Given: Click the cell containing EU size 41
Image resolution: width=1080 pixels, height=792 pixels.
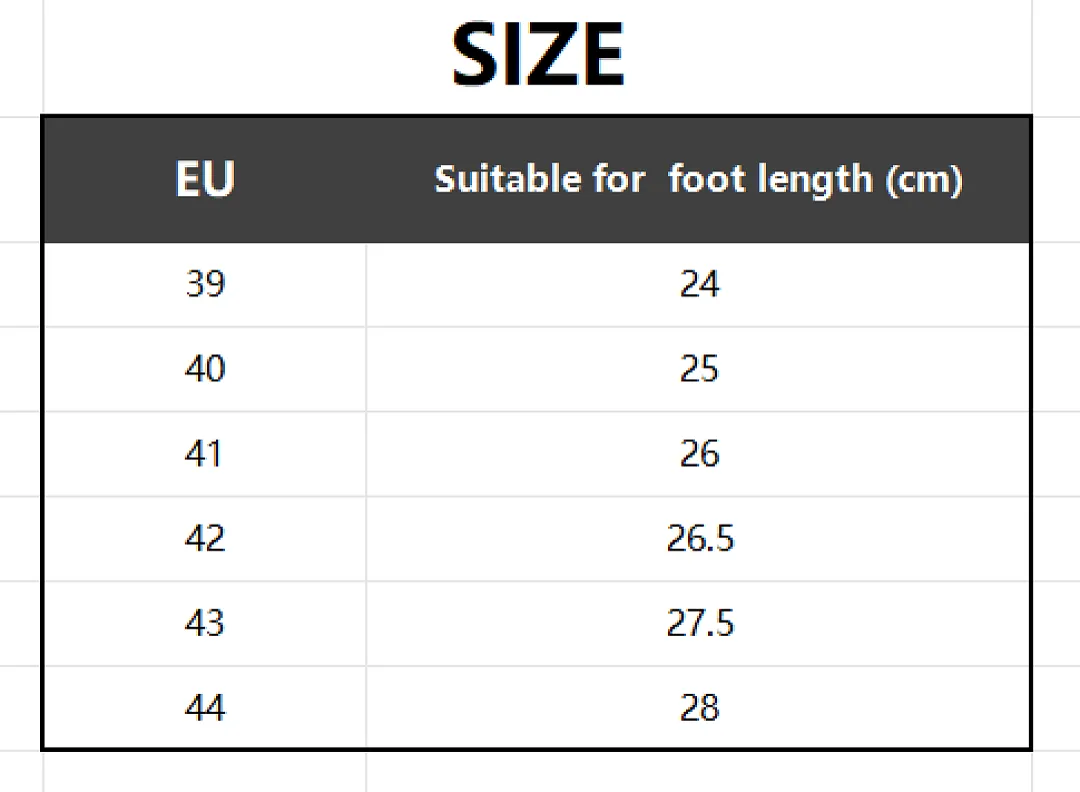Looking at the screenshot, I should click(x=205, y=454).
